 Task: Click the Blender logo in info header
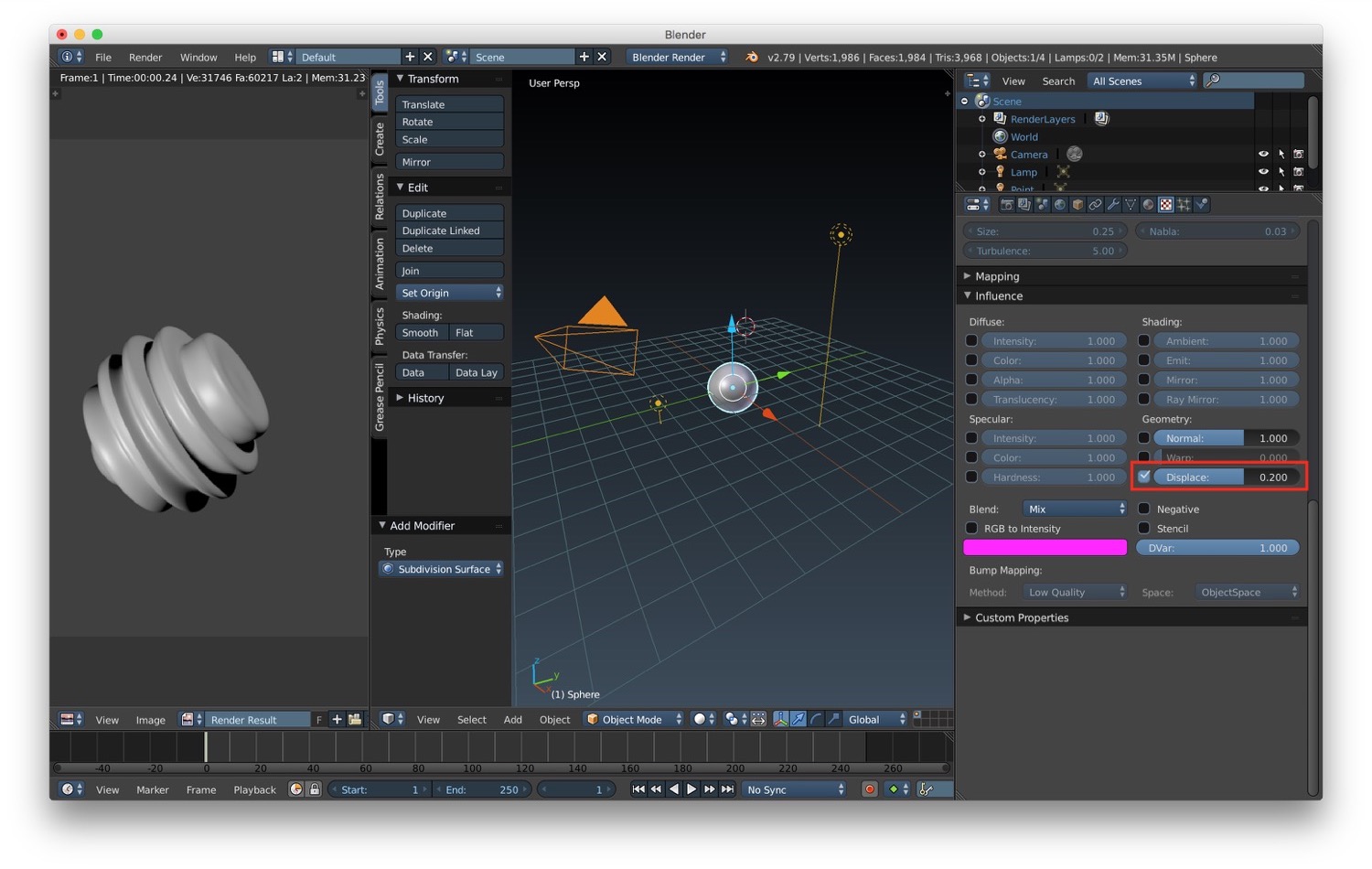(x=752, y=57)
